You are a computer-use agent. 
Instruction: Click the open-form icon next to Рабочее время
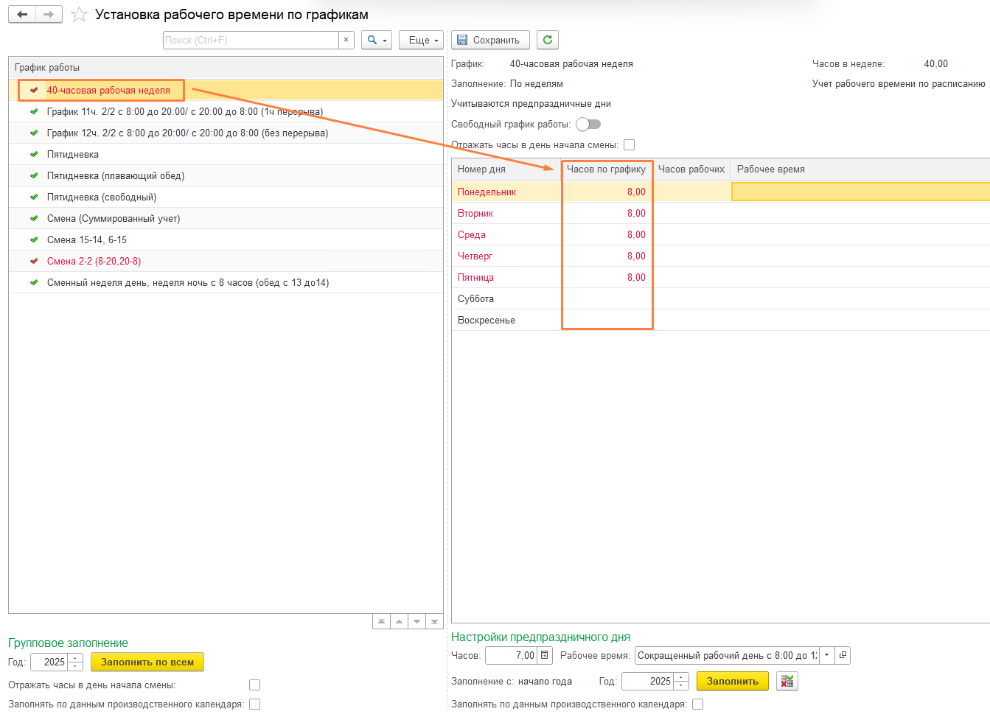[842, 656]
